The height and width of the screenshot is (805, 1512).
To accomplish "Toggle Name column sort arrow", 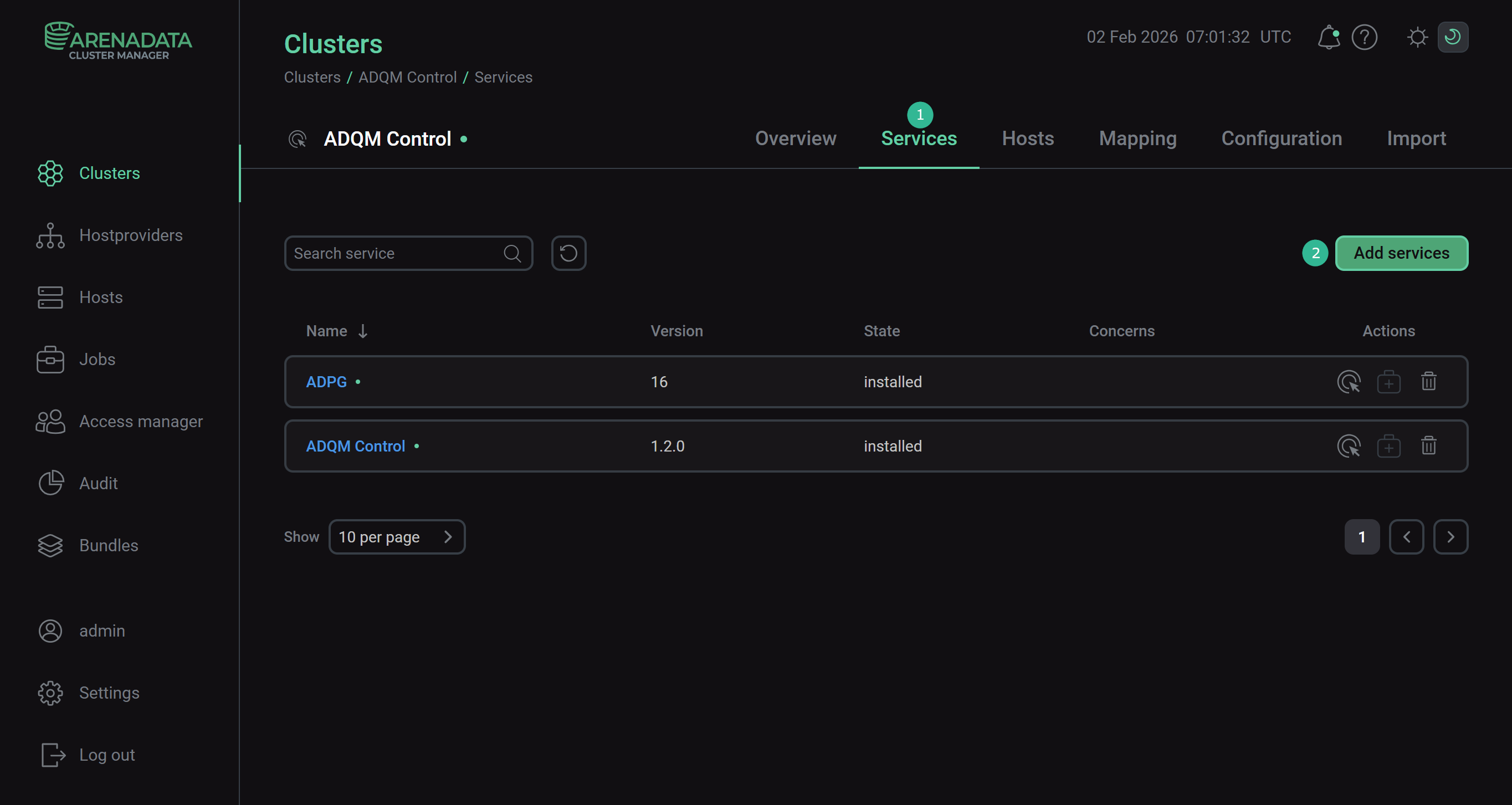I will 363,331.
